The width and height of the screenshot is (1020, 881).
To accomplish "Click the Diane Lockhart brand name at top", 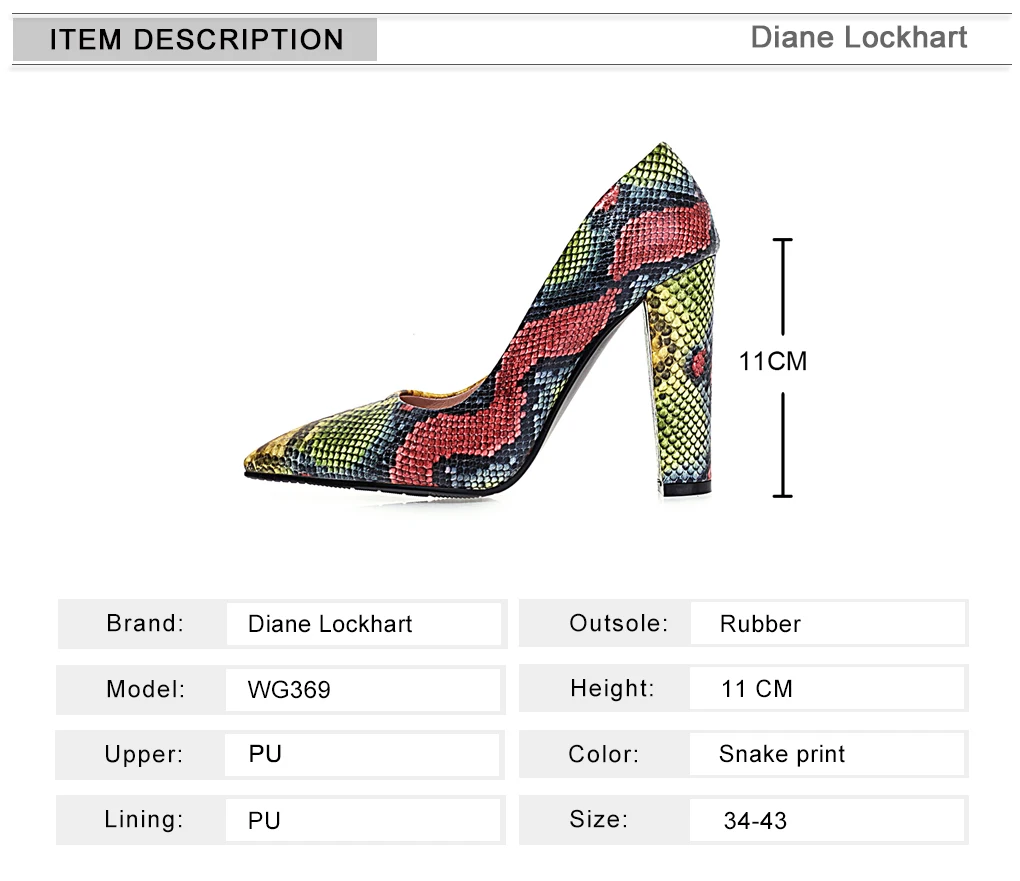I will tap(858, 38).
